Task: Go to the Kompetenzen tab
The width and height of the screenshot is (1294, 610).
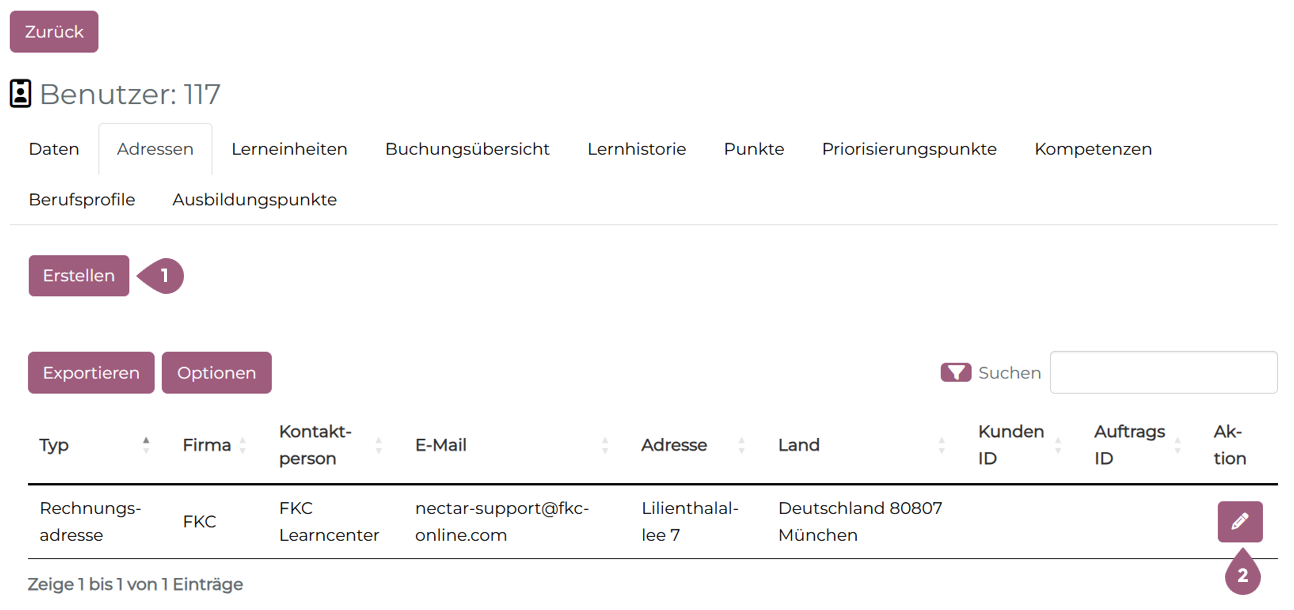Action: point(1093,149)
